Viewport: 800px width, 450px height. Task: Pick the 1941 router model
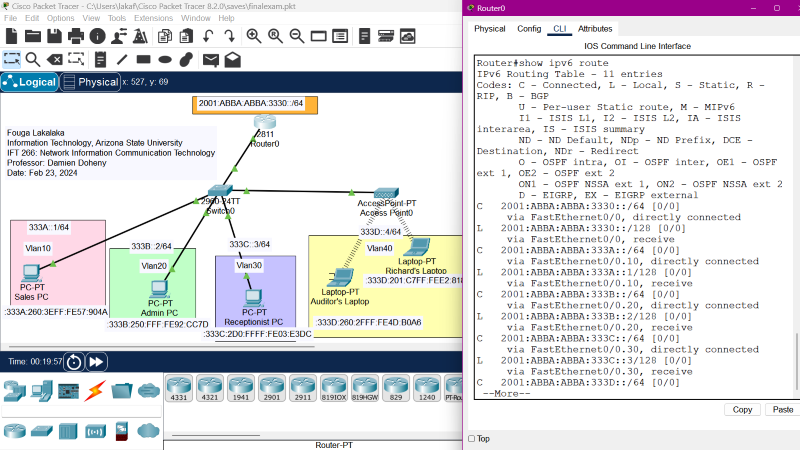tap(241, 388)
